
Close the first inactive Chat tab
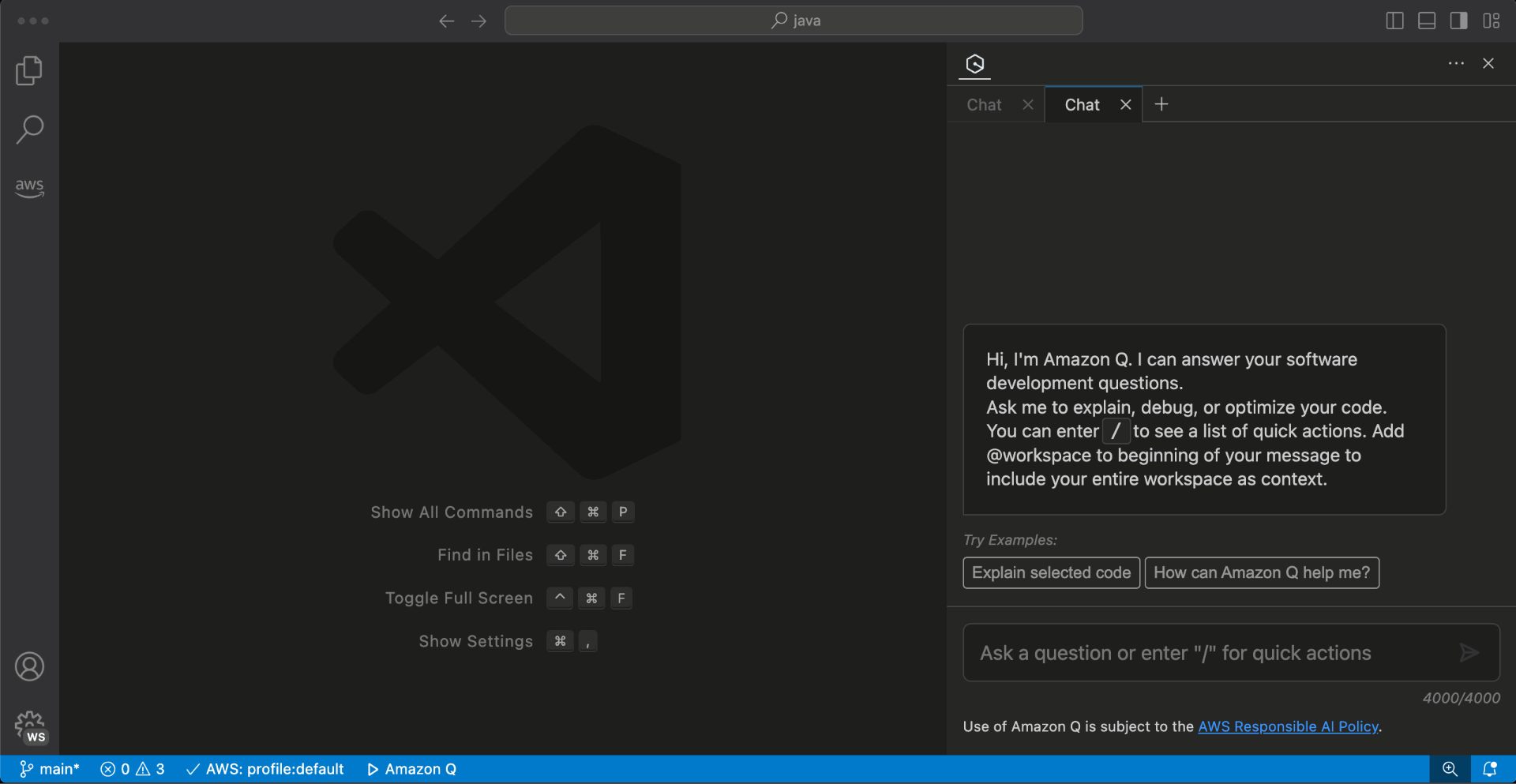[x=1028, y=105]
